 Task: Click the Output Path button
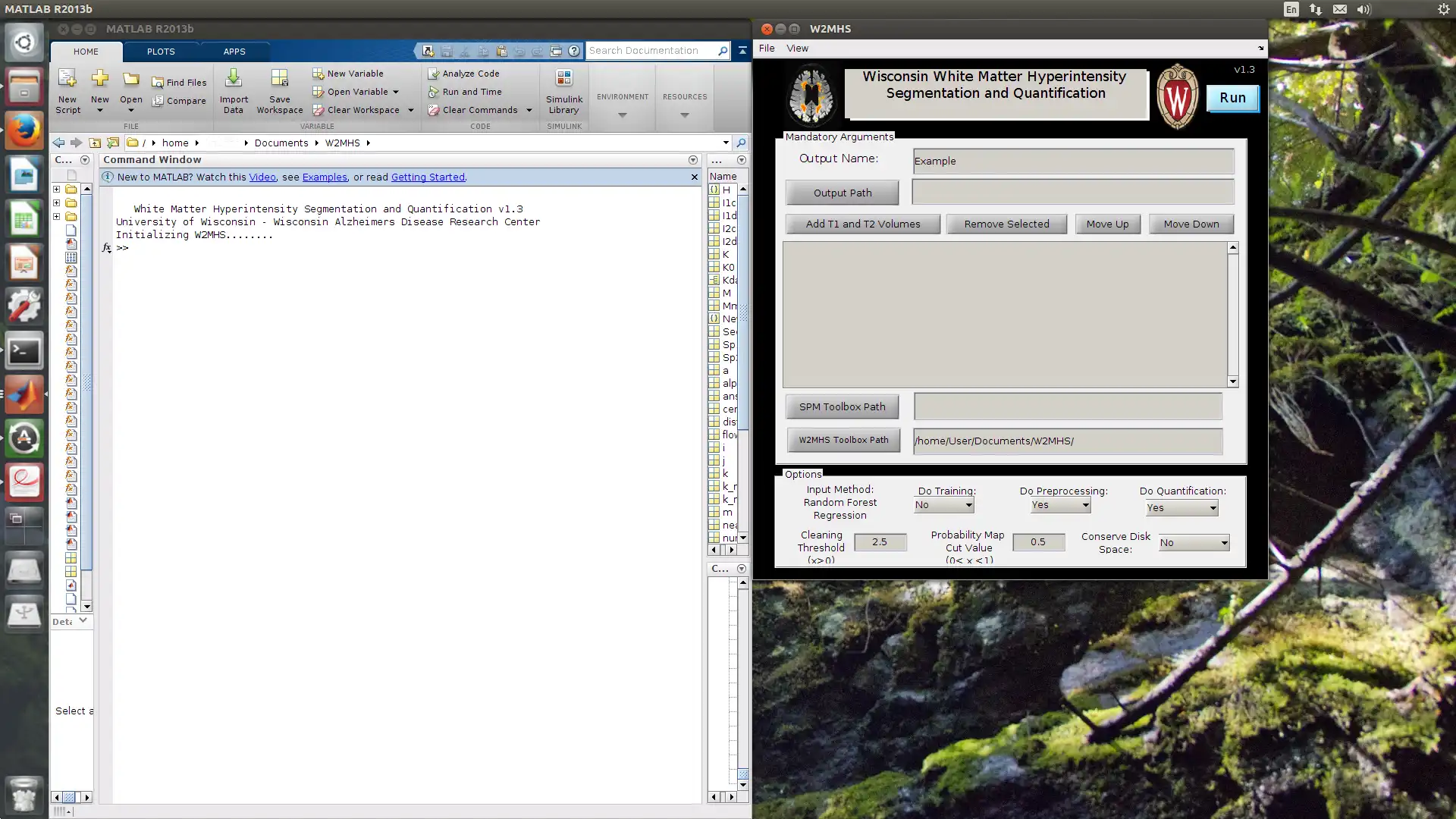pyautogui.click(x=842, y=192)
